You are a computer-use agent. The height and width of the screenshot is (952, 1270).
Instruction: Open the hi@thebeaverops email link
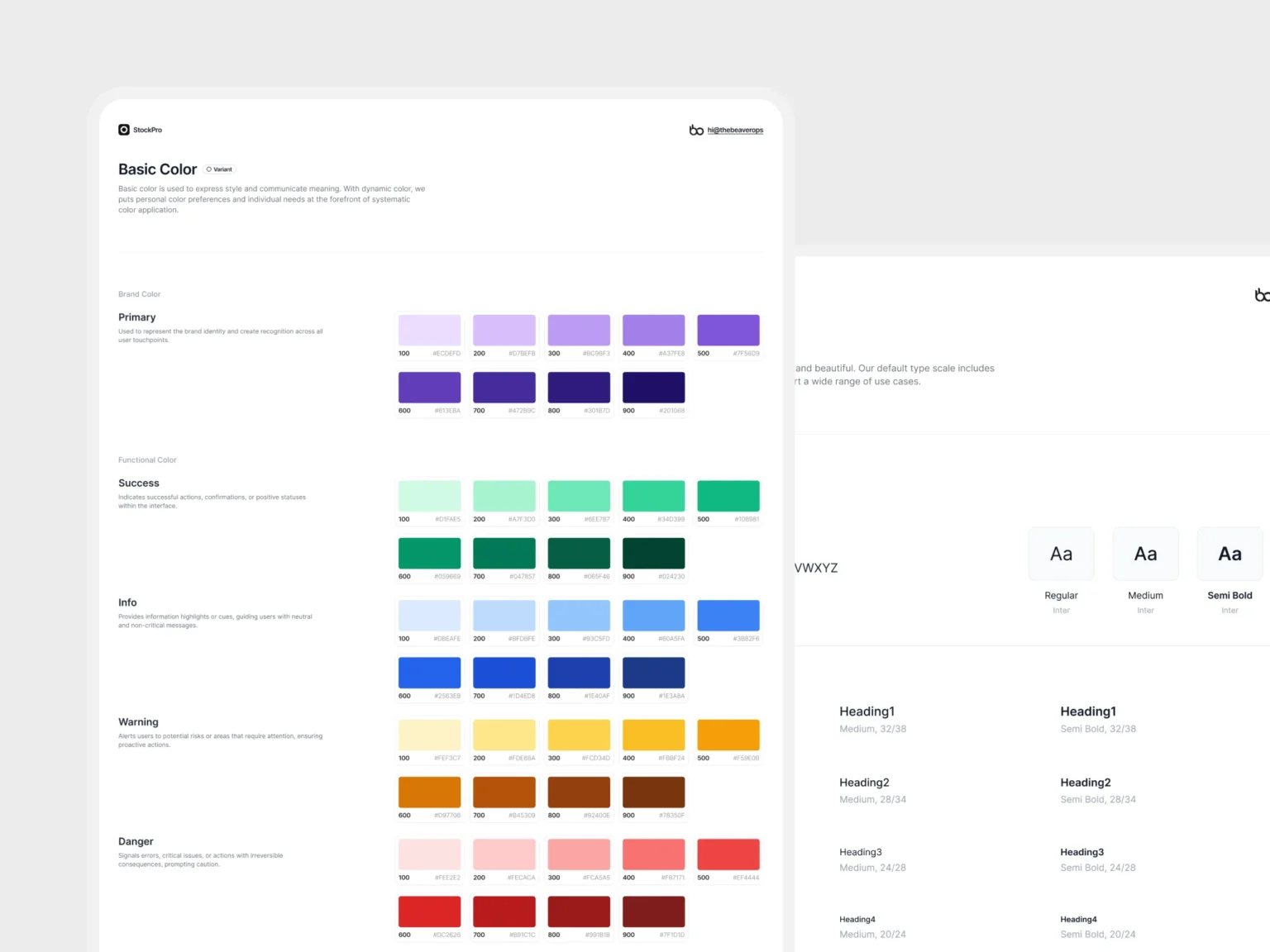[x=735, y=131]
